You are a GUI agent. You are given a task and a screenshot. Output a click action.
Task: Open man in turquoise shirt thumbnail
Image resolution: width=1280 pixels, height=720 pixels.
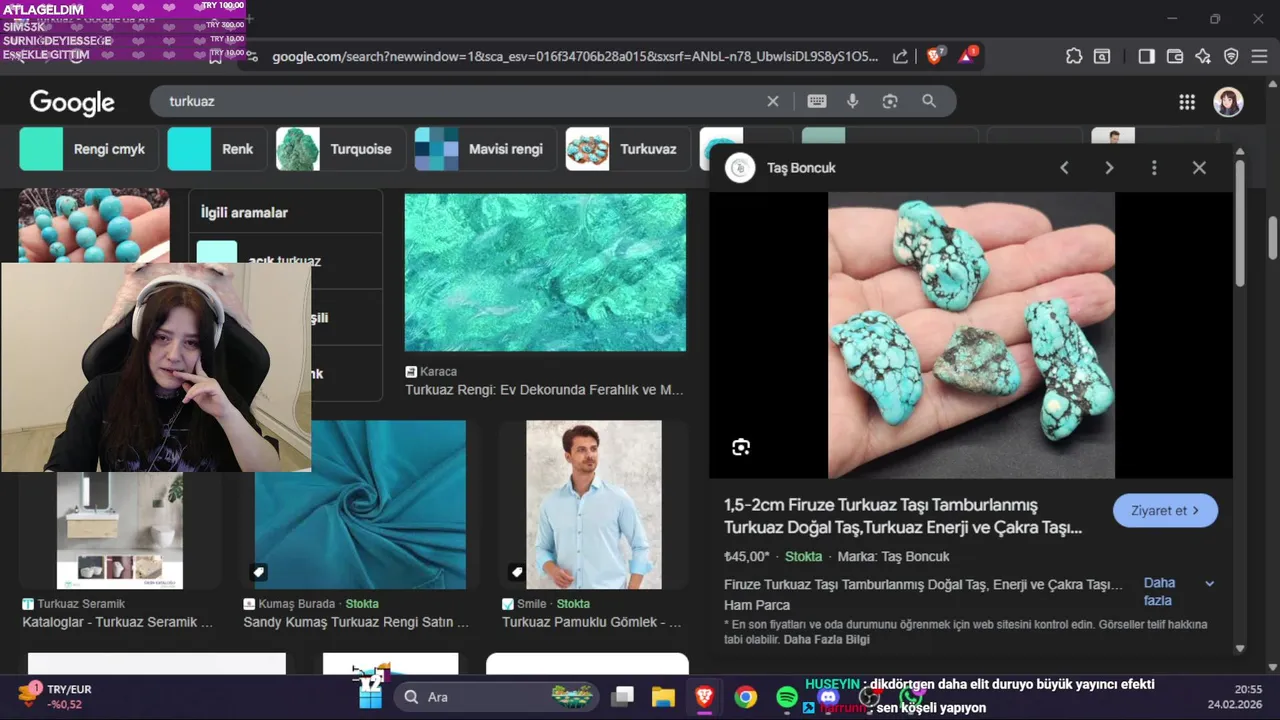pyautogui.click(x=594, y=504)
